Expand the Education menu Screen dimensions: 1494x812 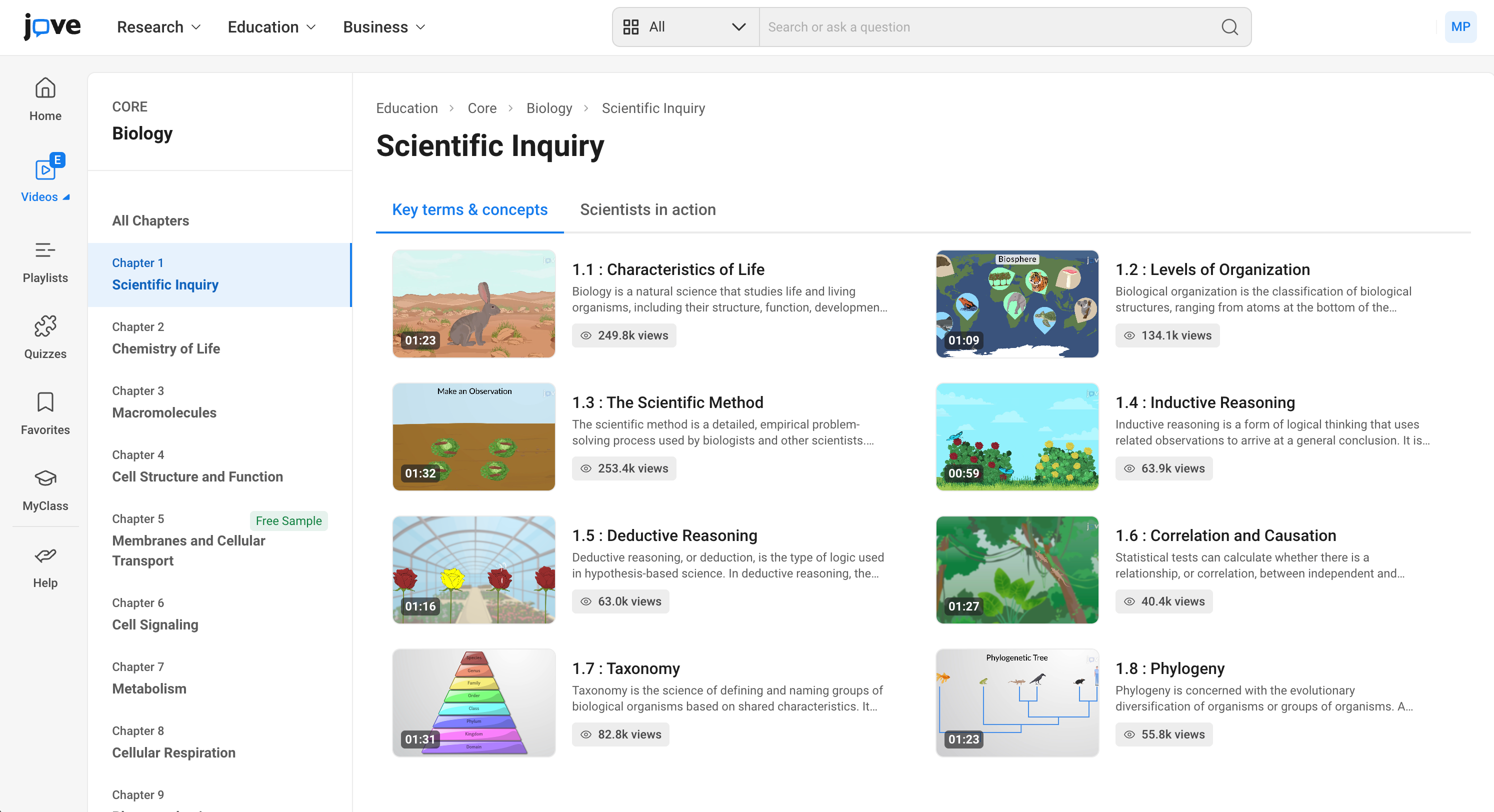[271, 26]
